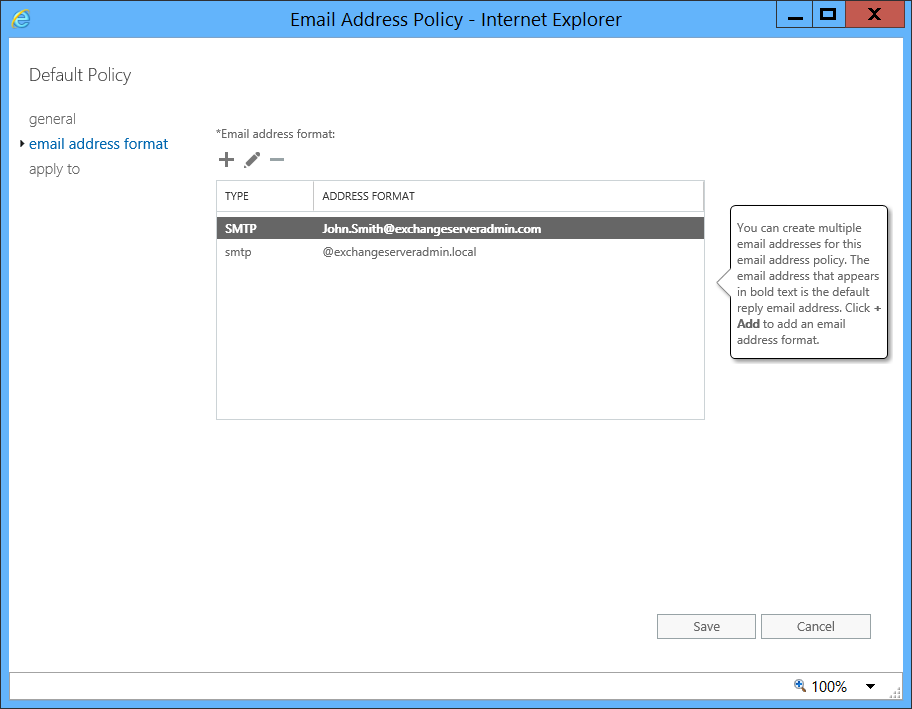Minimize the Internet Explorer window
Screen dimensions: 912x709
pyautogui.click(x=795, y=15)
